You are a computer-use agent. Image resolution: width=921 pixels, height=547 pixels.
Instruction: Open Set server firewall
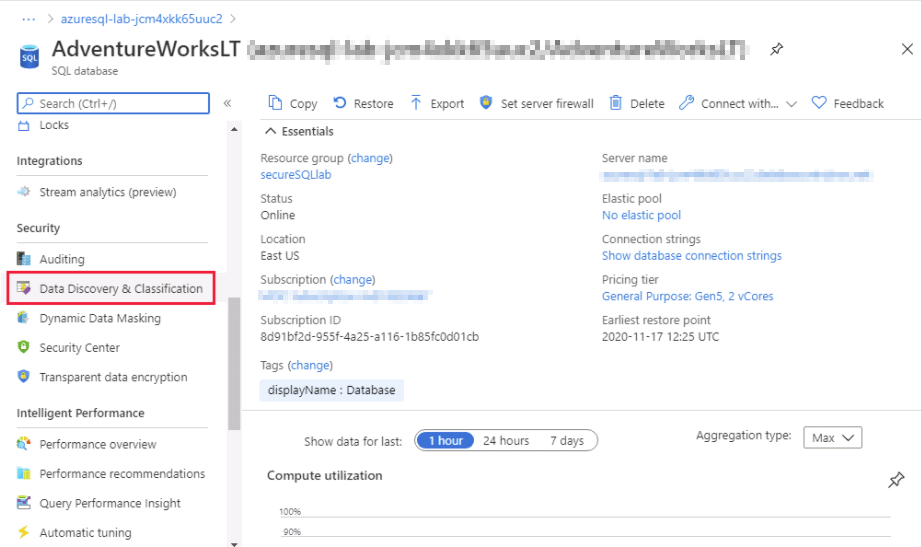click(x=536, y=103)
